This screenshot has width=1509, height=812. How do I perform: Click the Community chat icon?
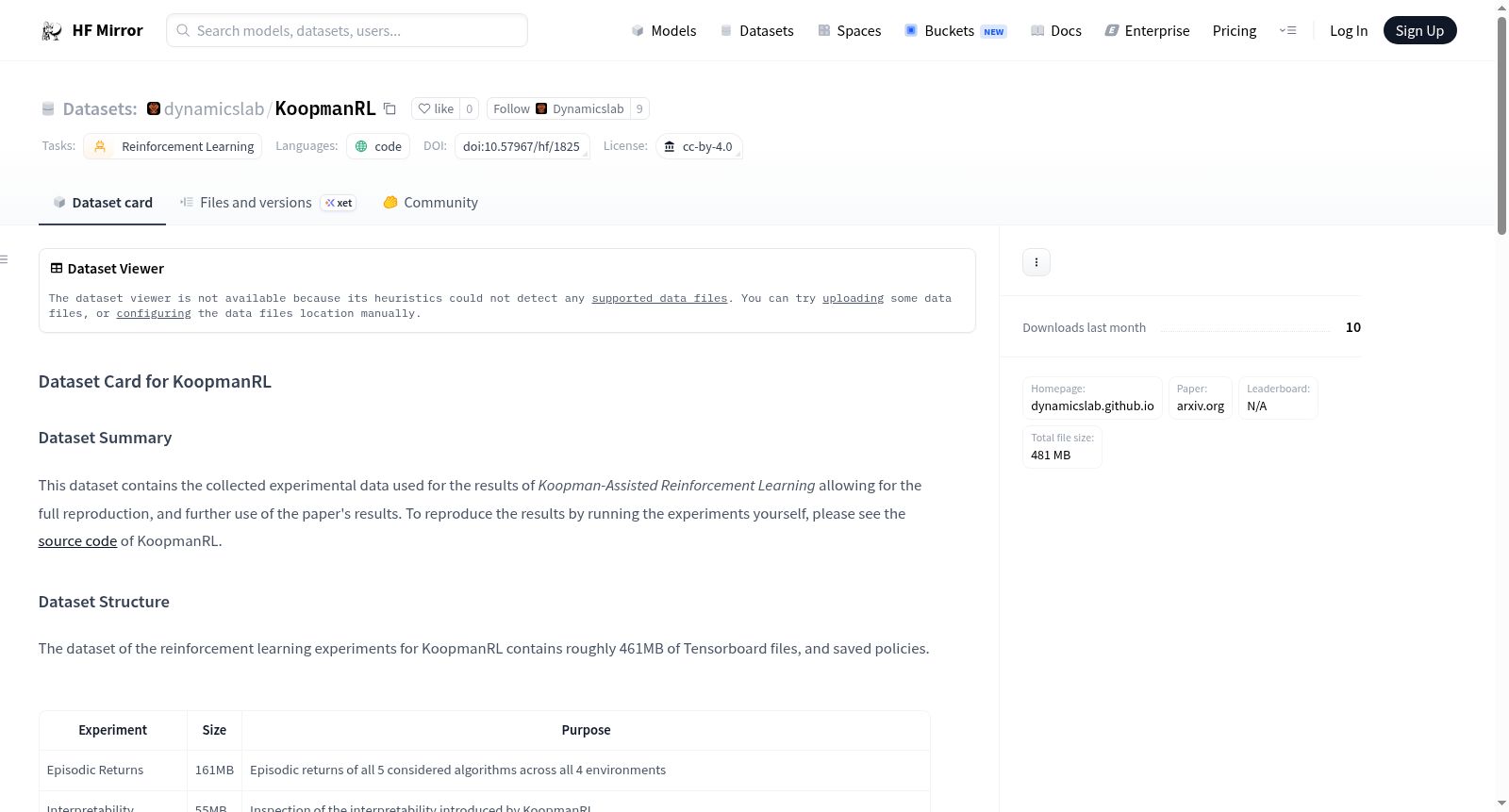coord(390,202)
